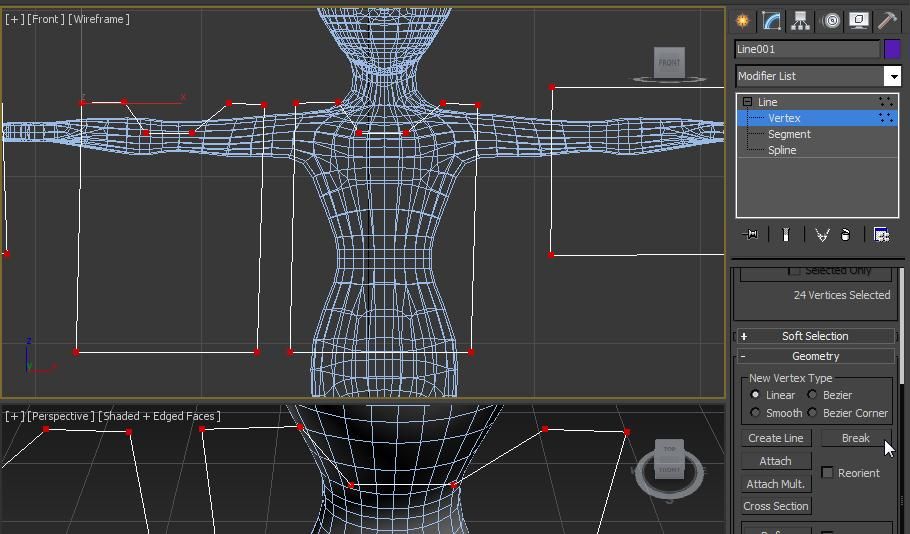
Task: Open the Create panel tab
Action: click(742, 21)
